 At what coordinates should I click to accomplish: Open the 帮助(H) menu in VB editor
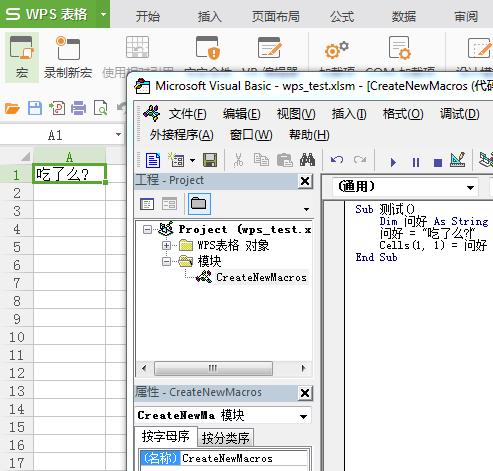click(x=309, y=135)
